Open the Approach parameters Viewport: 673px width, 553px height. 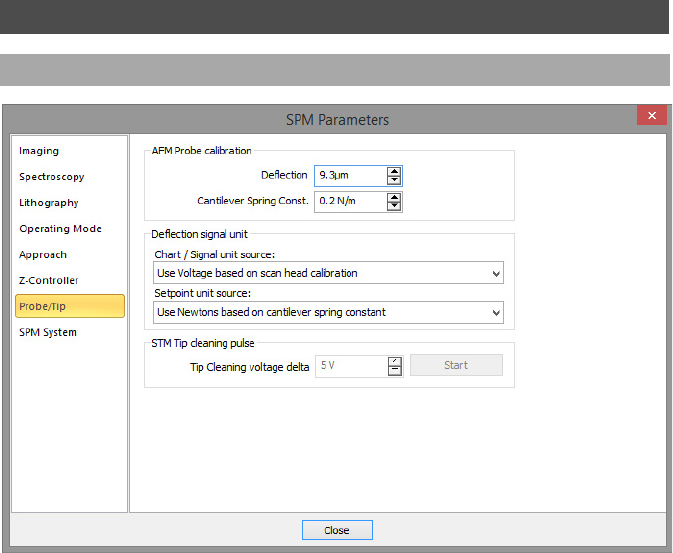(43, 255)
